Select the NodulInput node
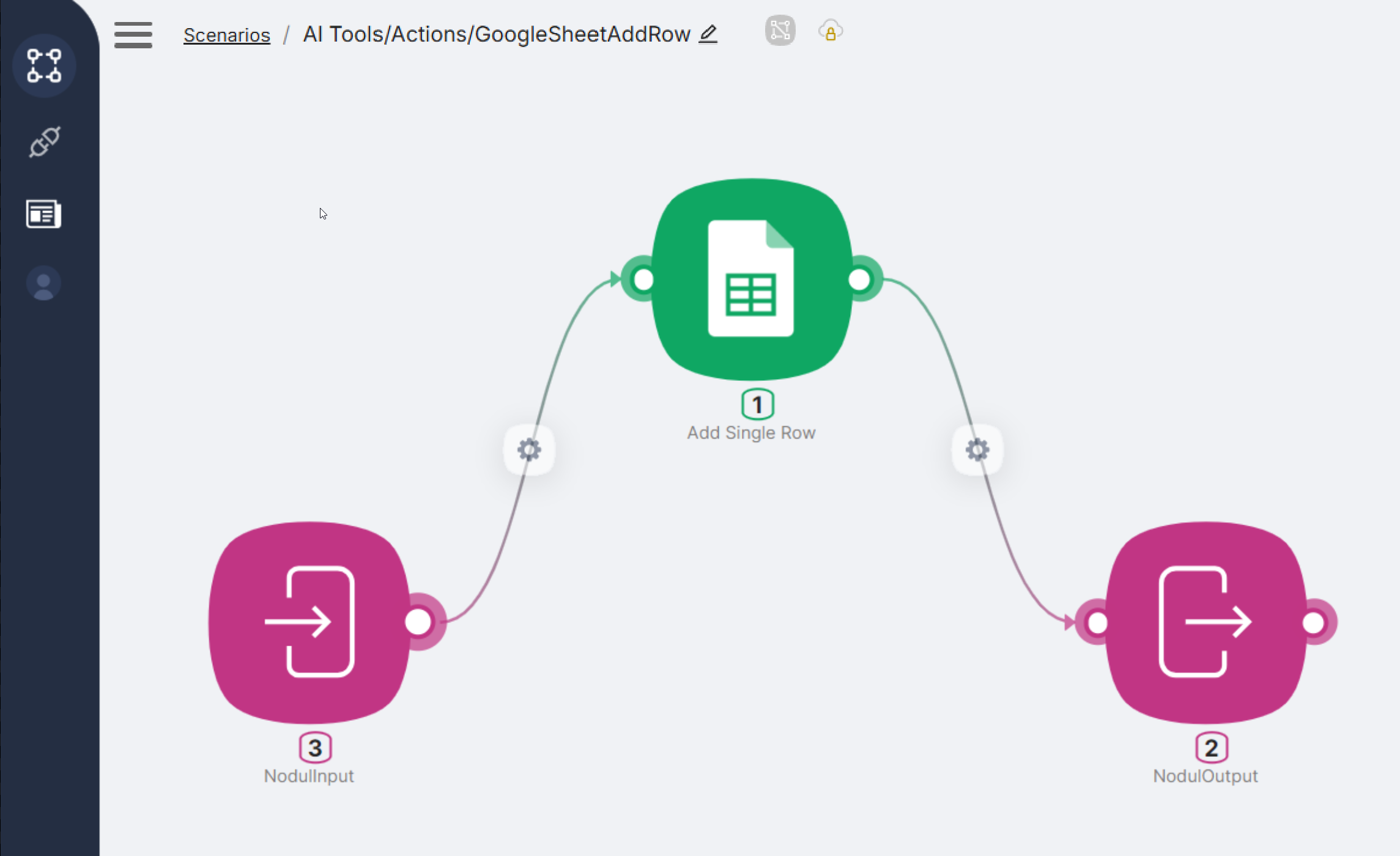Screen dimensions: 1400x856 click(x=309, y=622)
